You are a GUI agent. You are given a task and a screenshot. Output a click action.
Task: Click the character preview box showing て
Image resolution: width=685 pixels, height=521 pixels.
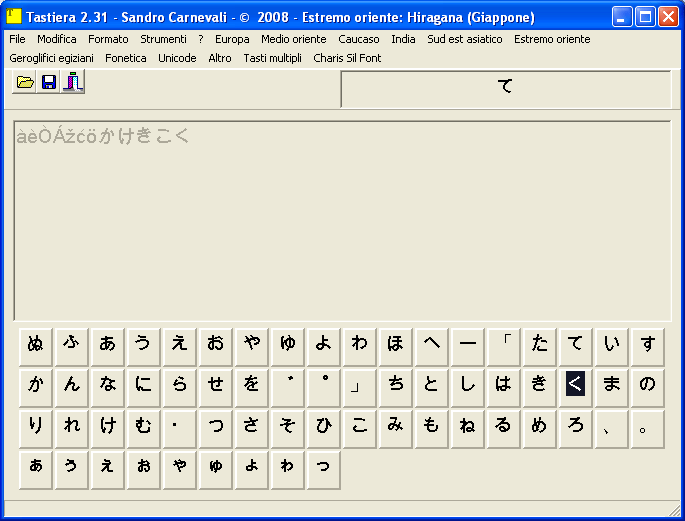(x=506, y=89)
